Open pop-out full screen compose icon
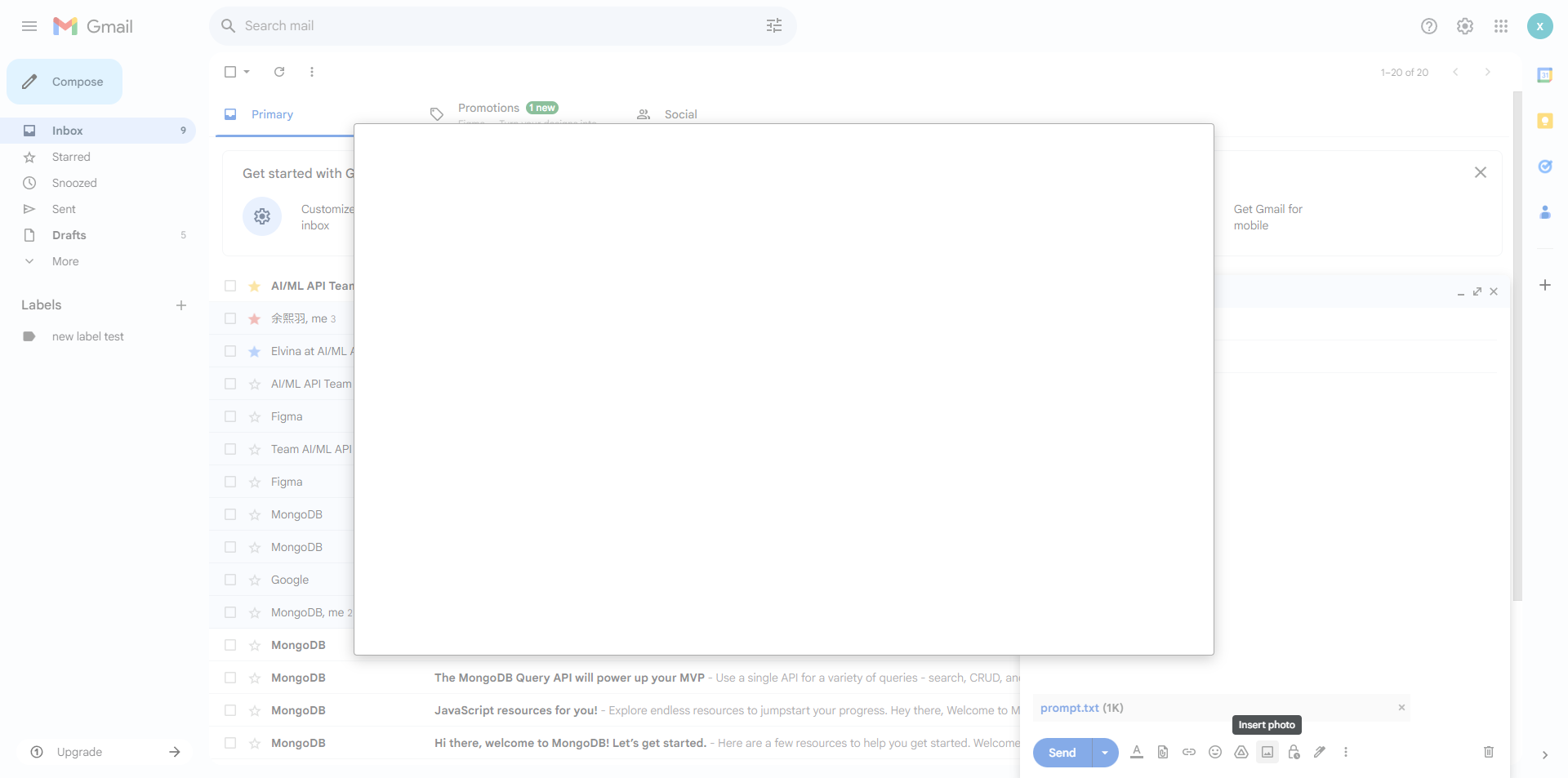This screenshot has height=778, width=1568. (x=1477, y=291)
